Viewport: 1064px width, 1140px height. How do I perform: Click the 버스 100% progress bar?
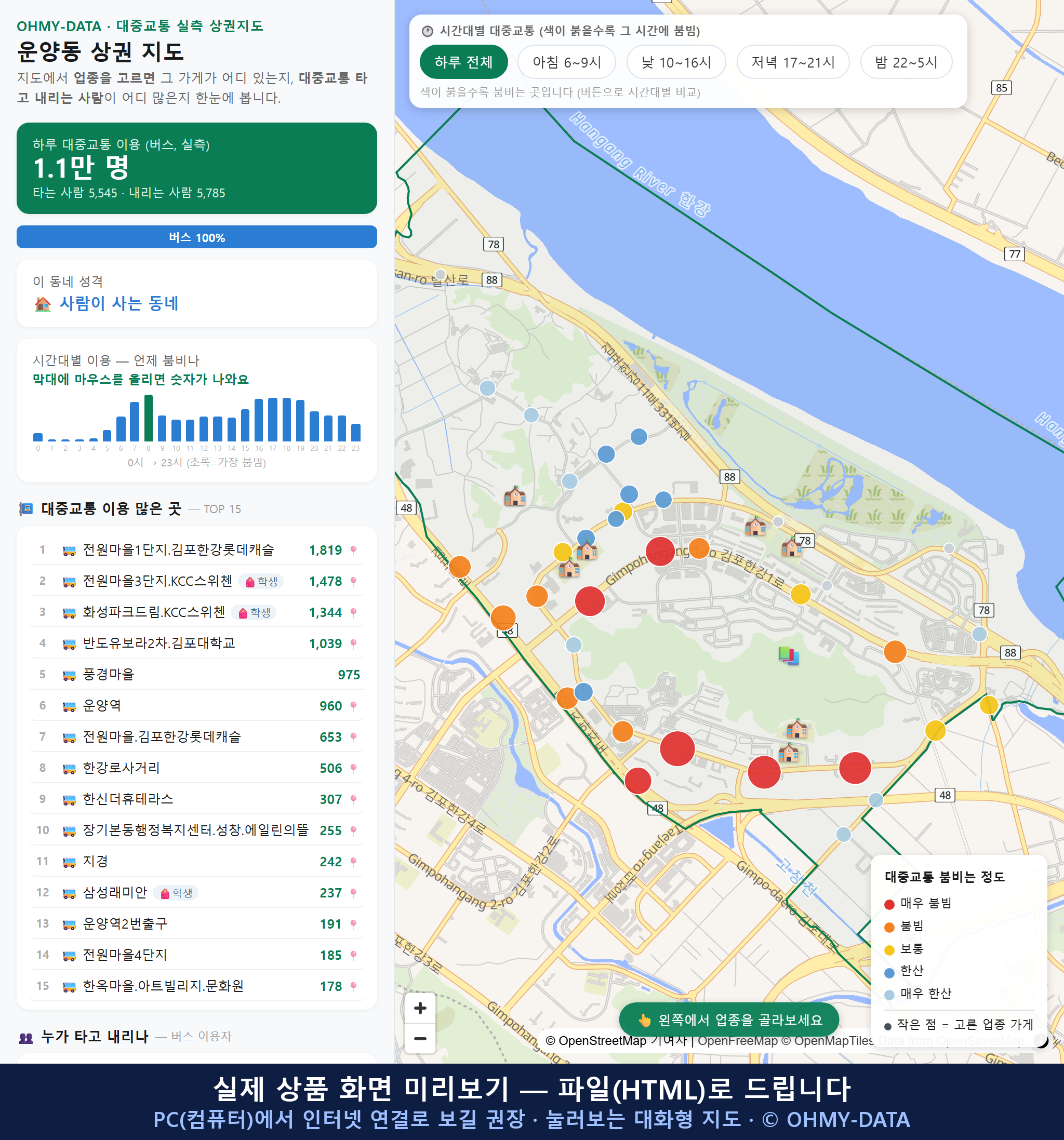point(197,237)
